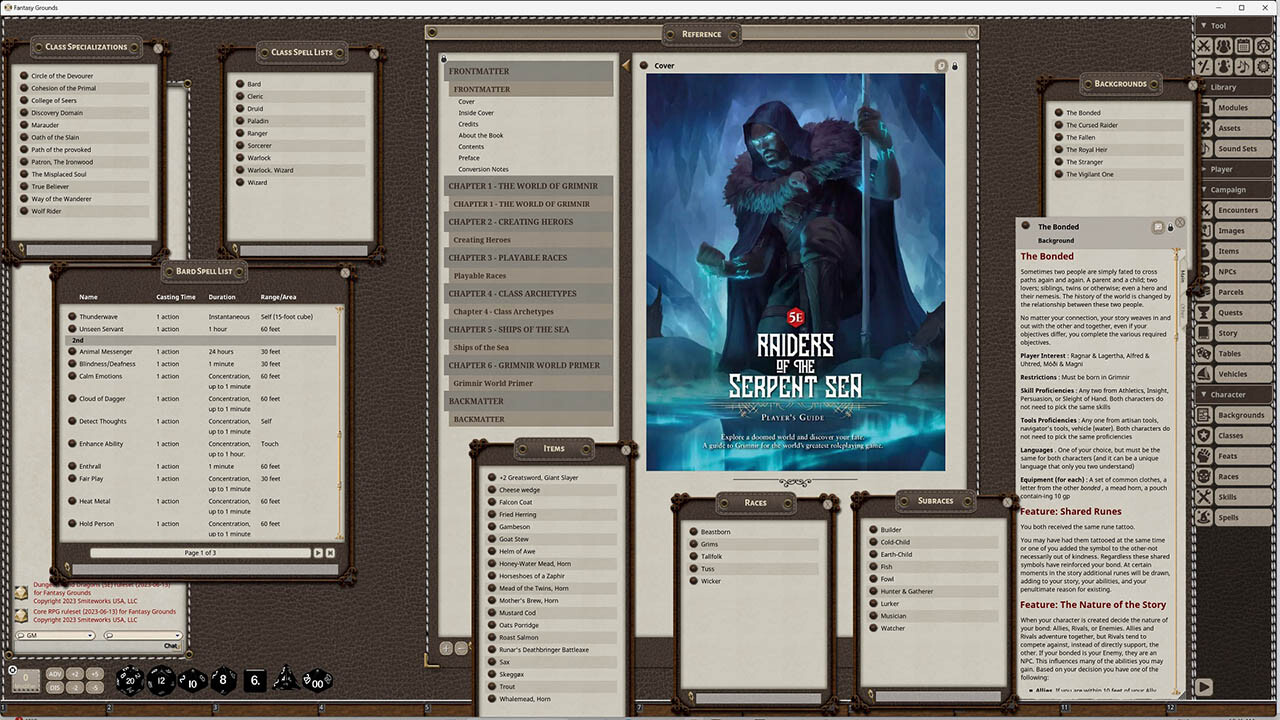The image size is (1280, 720).
Task: Open the Calendar tool icon
Action: [x=1244, y=45]
